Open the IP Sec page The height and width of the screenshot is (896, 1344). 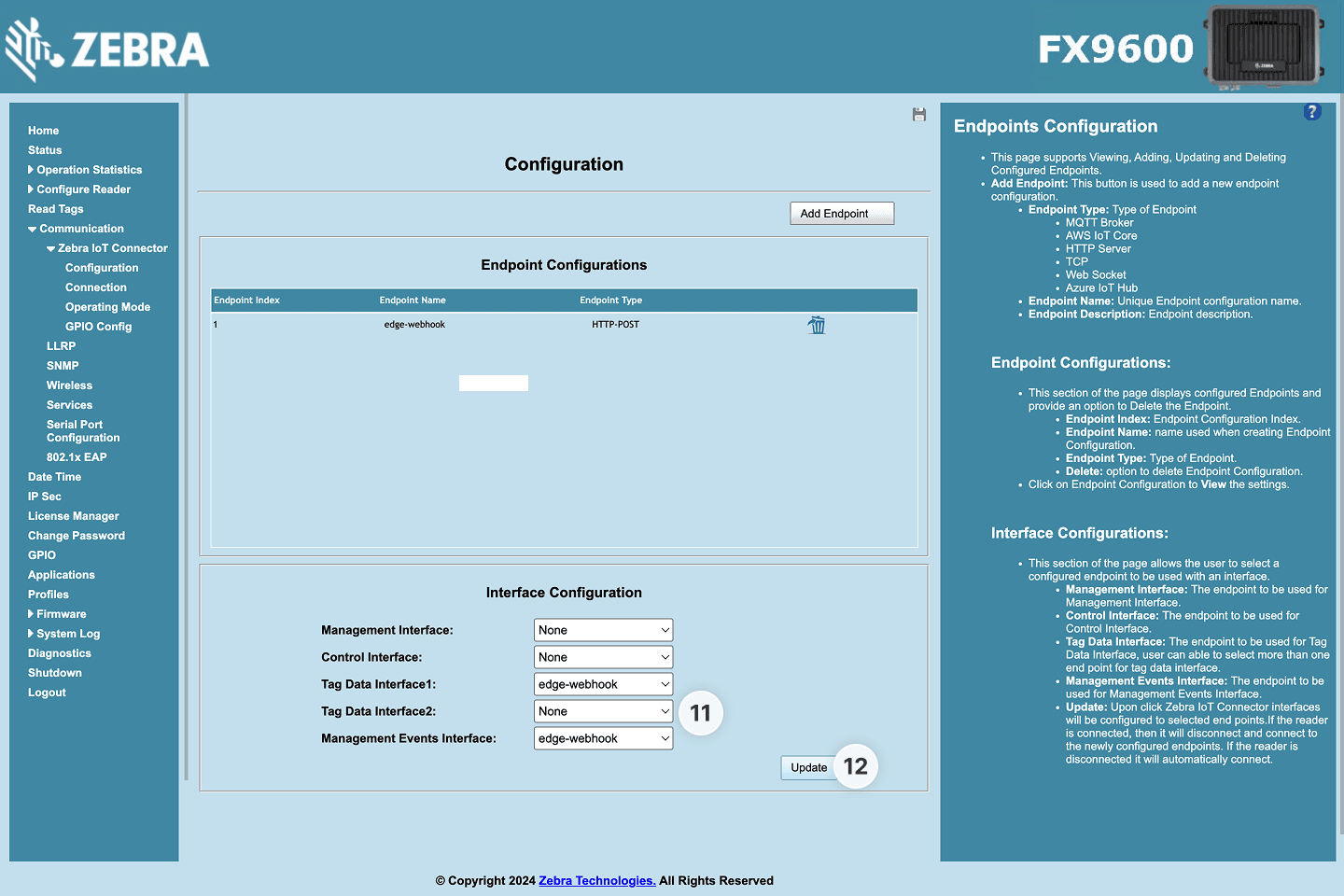click(x=45, y=497)
